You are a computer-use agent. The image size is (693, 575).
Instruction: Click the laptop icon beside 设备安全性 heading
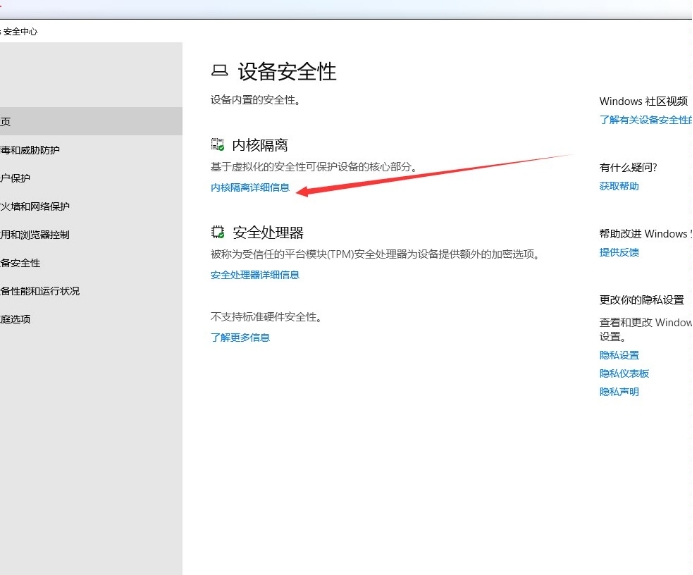pos(219,72)
